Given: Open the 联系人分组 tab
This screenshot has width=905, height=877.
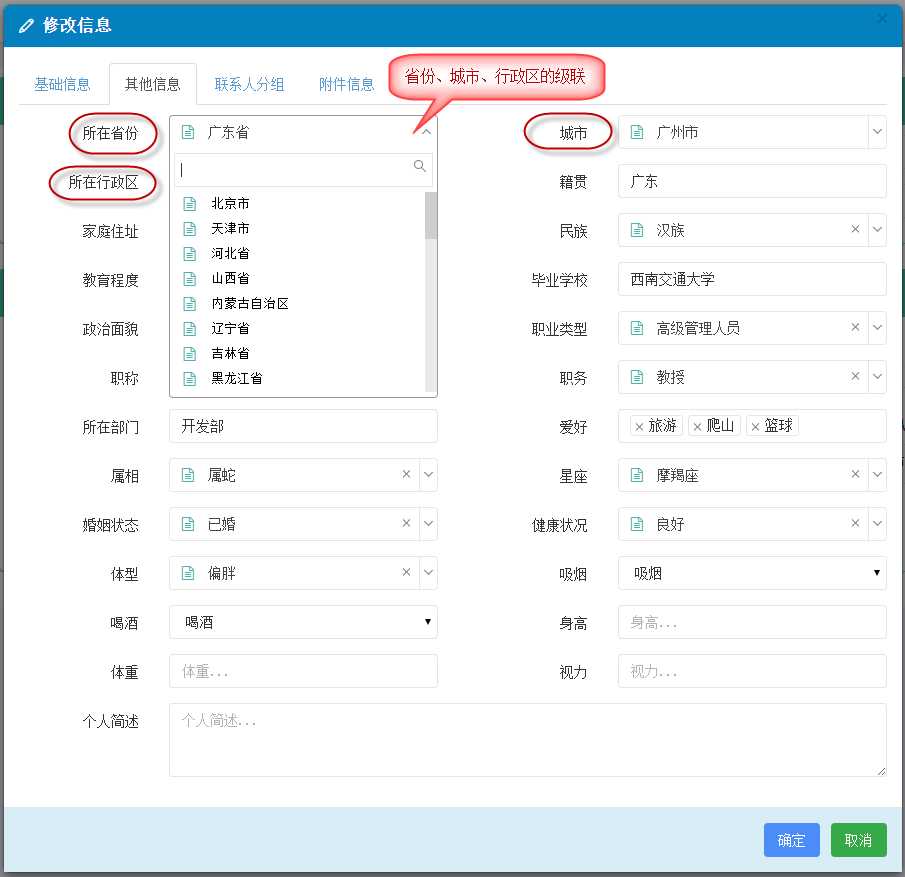Looking at the screenshot, I should click(x=249, y=84).
